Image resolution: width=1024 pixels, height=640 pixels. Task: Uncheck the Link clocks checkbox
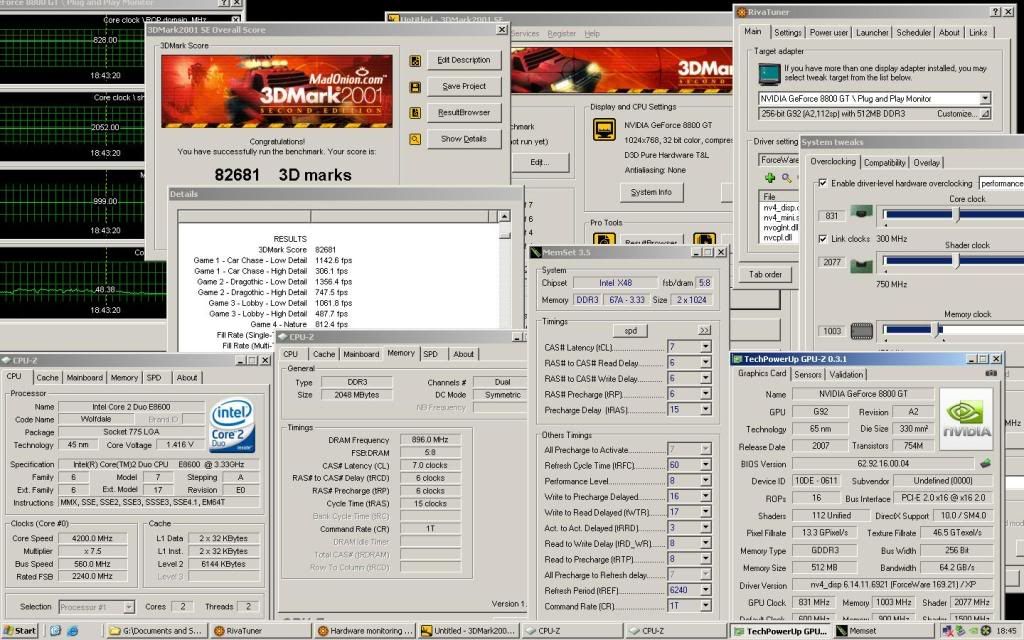pyautogui.click(x=822, y=239)
